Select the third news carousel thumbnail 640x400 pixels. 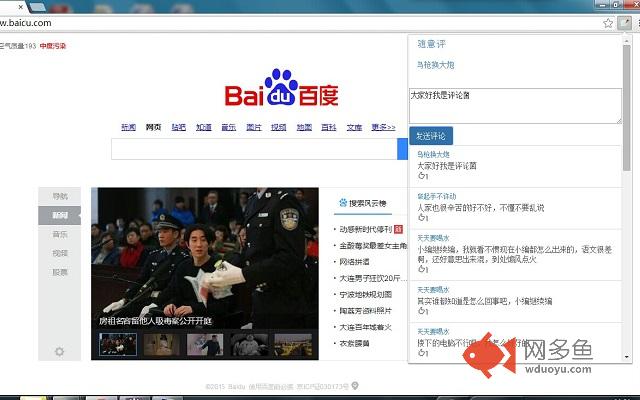point(205,344)
